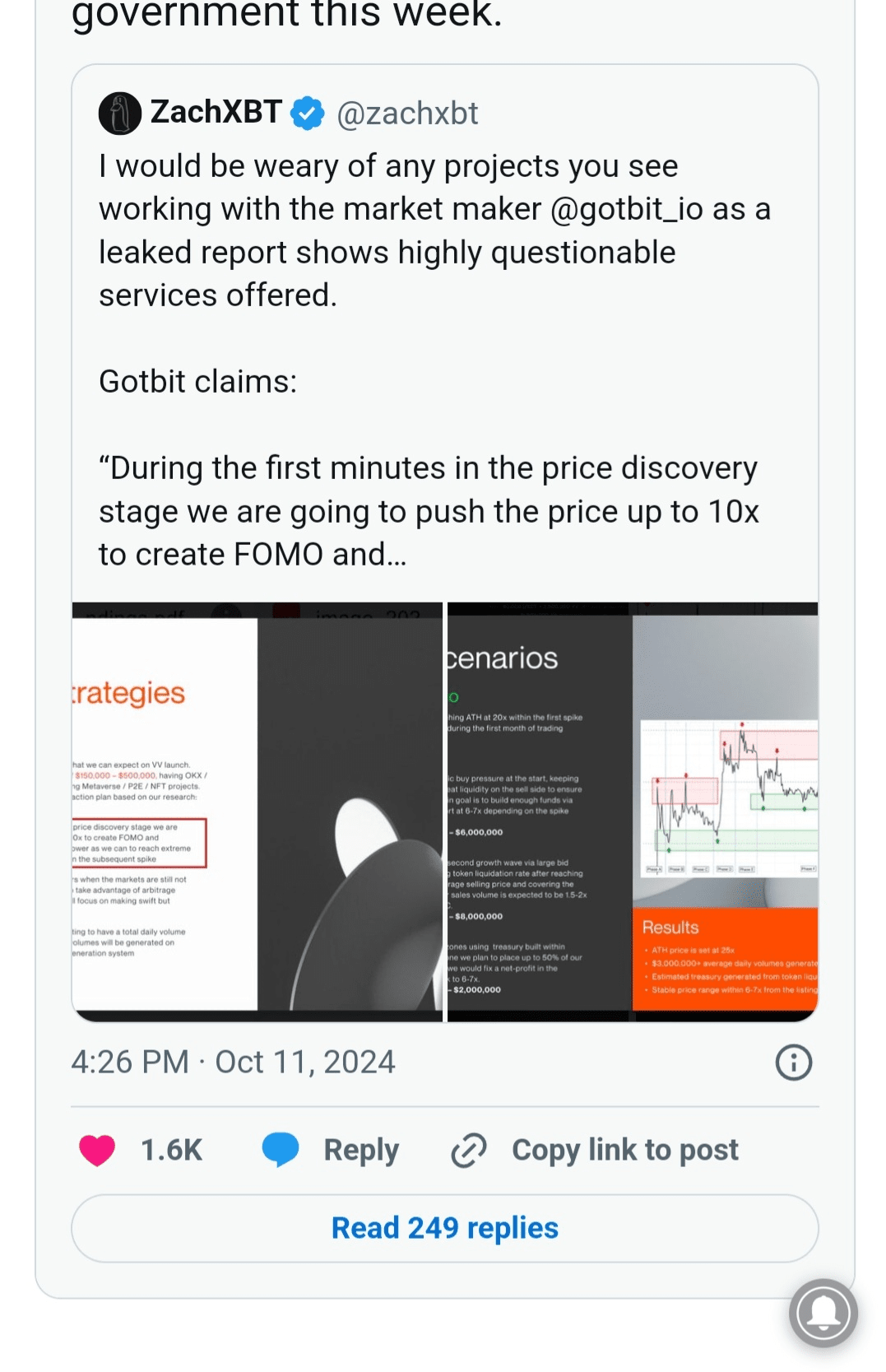Open the 4:26 PM Oct 11, 2024 timestamp

[x=233, y=1063]
